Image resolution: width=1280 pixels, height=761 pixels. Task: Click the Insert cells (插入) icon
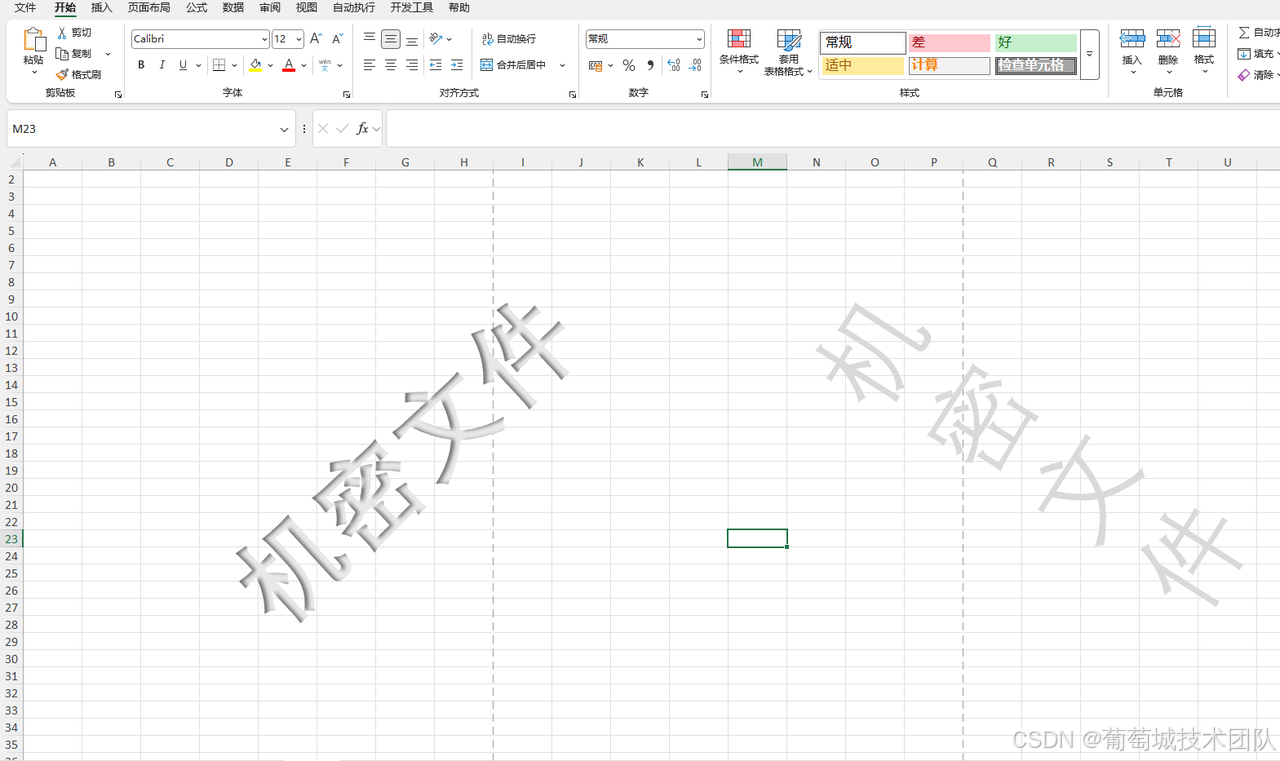1132,39
